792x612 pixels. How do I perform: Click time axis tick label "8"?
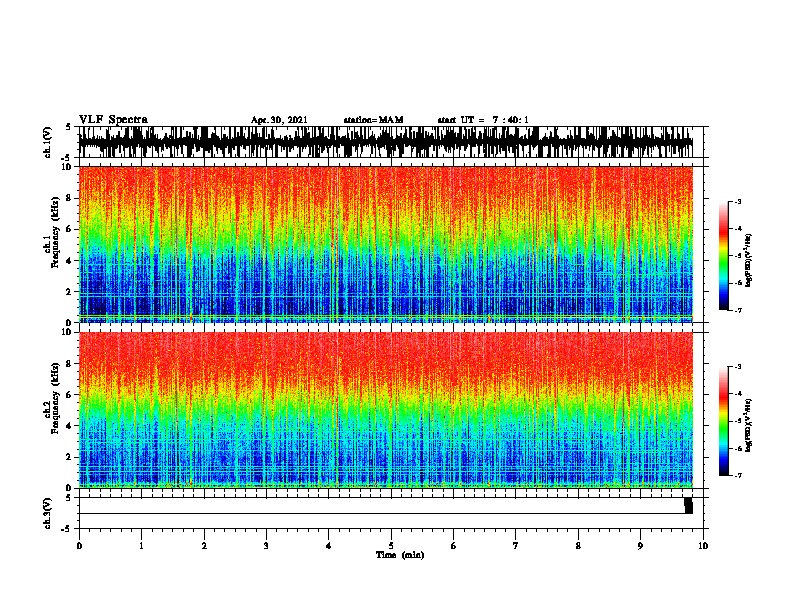coord(578,546)
